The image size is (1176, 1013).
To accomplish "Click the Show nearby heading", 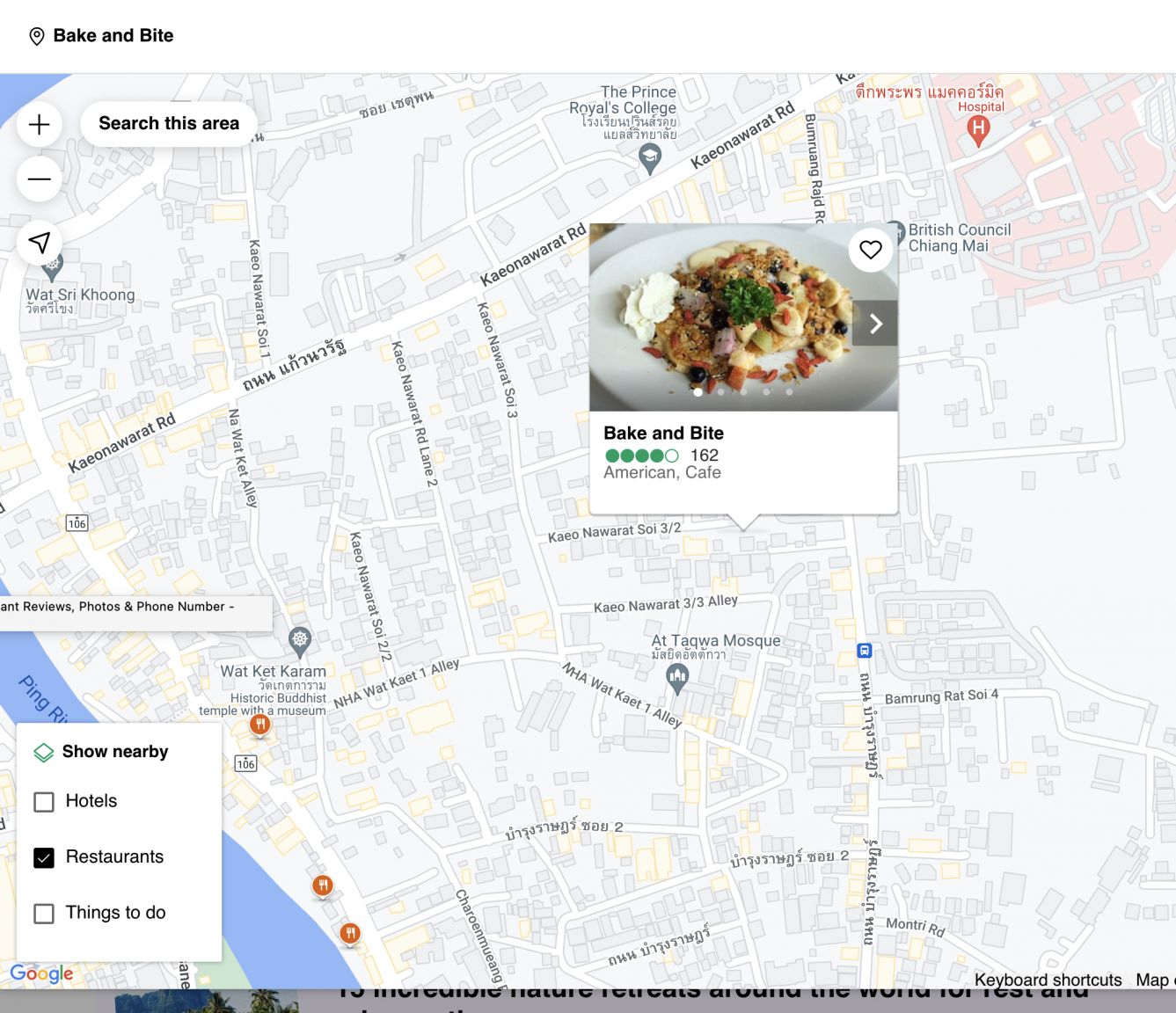I will 115,752.
